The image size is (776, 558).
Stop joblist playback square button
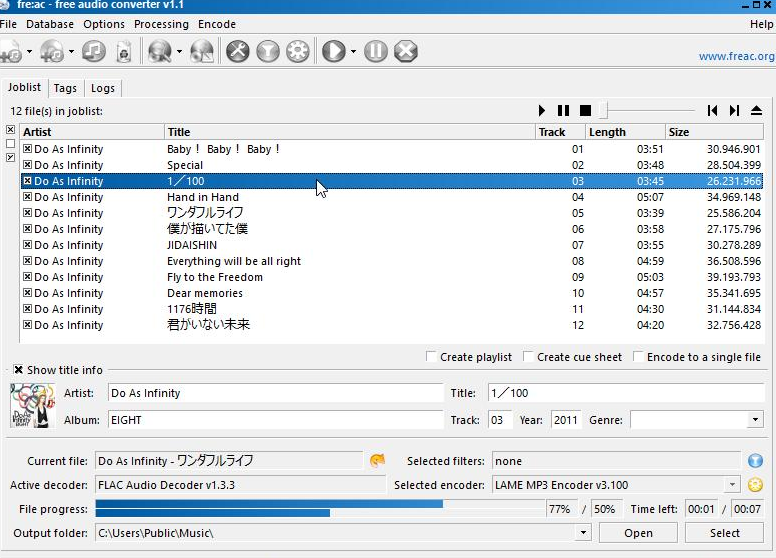[585, 110]
